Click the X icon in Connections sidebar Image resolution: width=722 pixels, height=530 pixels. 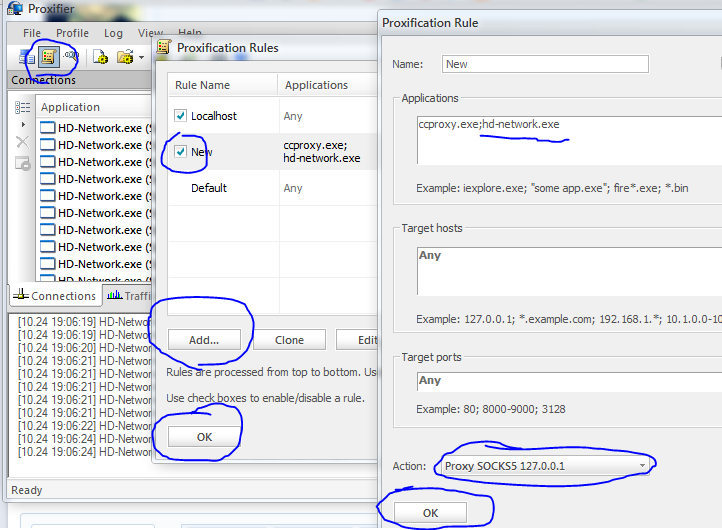(x=23, y=143)
